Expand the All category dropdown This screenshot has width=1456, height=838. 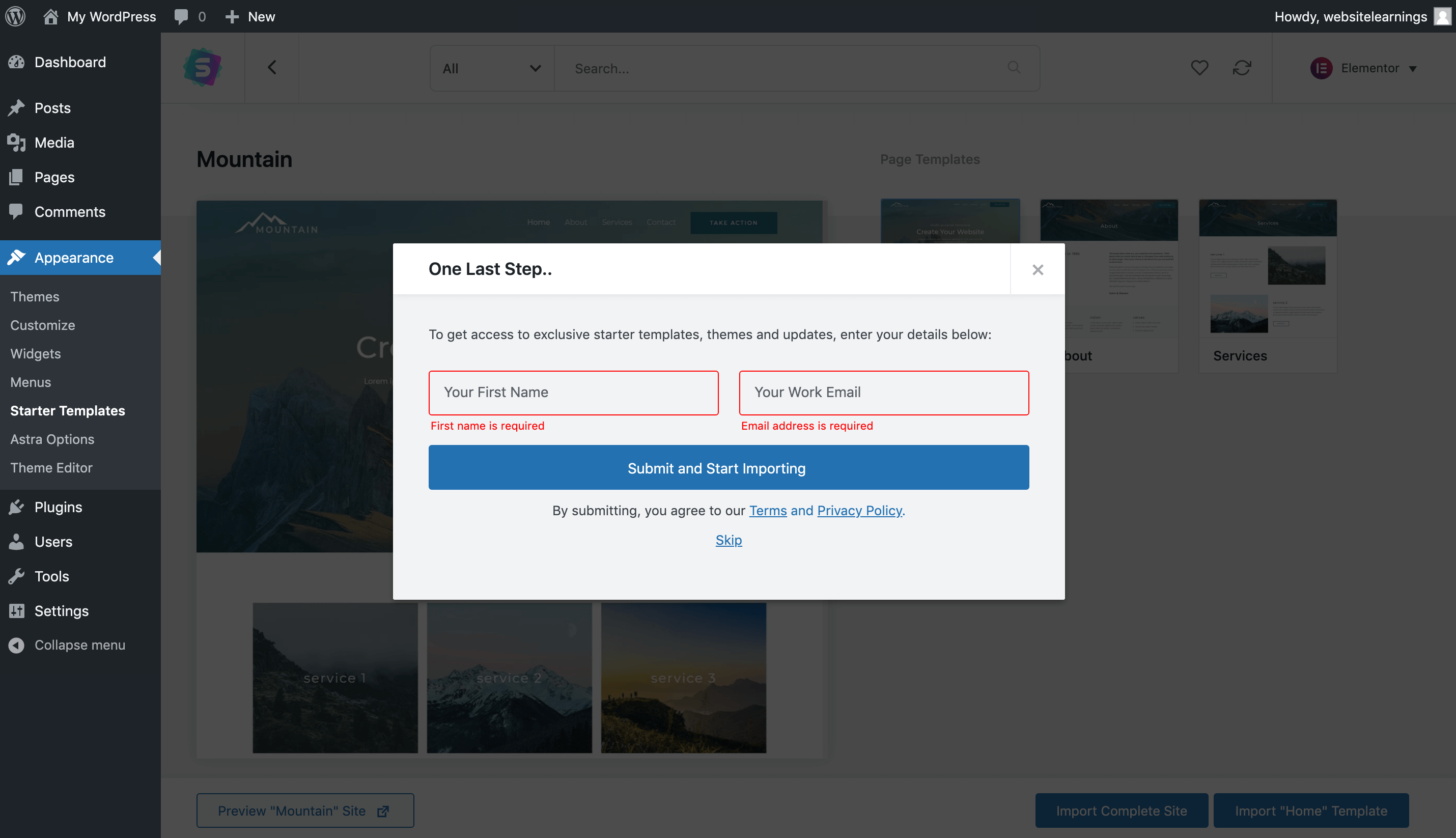point(492,68)
